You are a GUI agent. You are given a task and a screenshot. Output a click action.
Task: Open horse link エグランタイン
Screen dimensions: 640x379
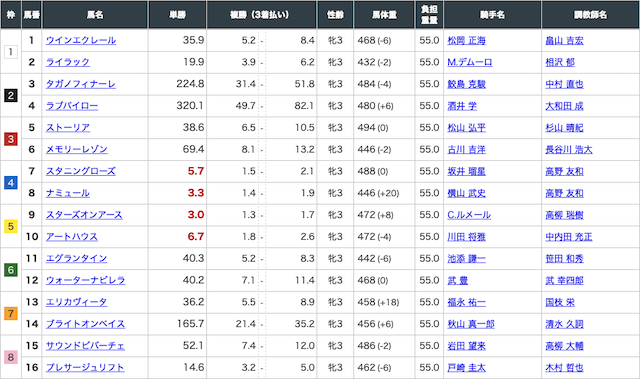click(76, 258)
